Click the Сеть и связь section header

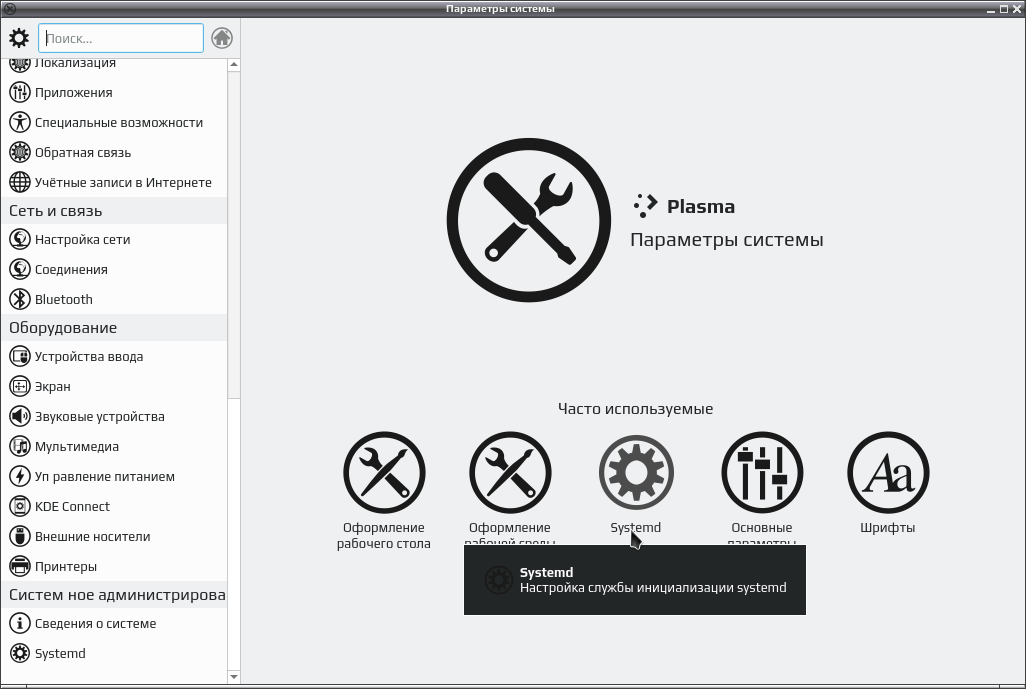coord(115,211)
